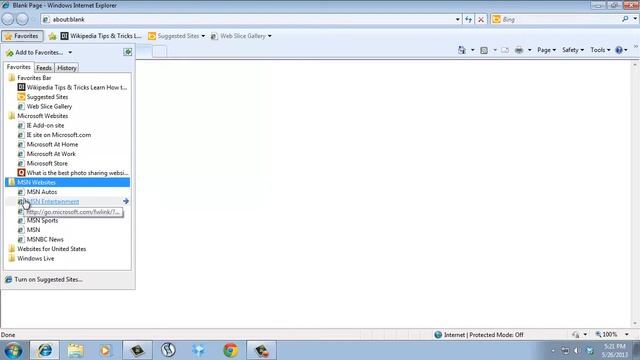Open Suggested Sites in the favorites list
This screenshot has height=360, width=640.
click(43, 97)
